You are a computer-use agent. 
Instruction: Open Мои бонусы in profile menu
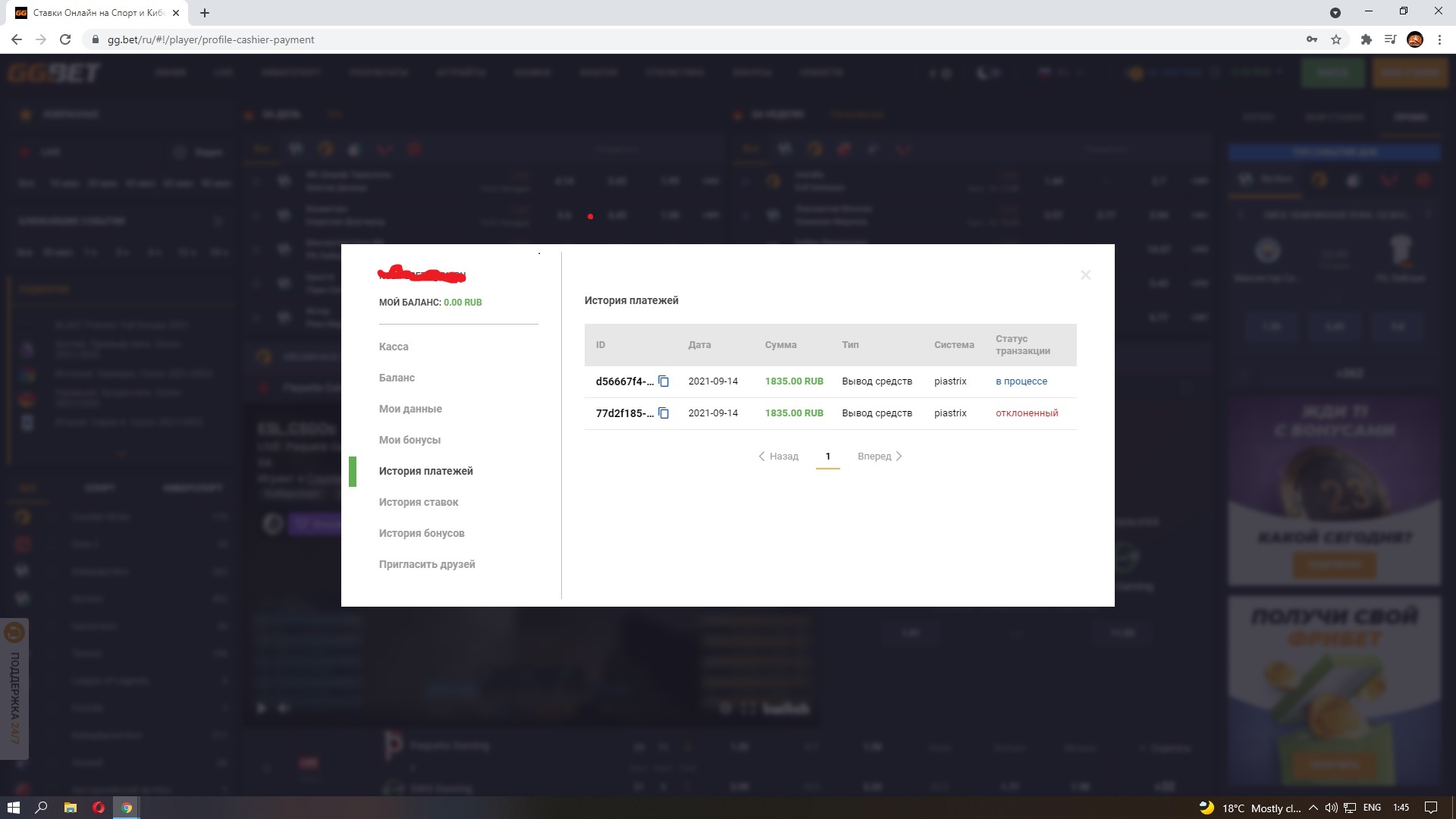pyautogui.click(x=409, y=440)
